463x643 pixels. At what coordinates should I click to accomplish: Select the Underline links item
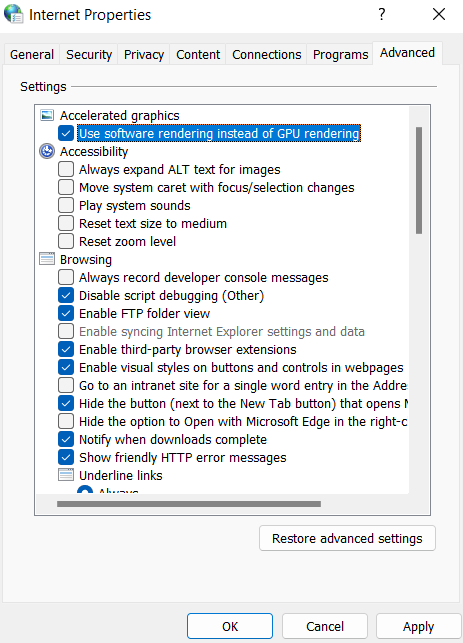click(121, 475)
